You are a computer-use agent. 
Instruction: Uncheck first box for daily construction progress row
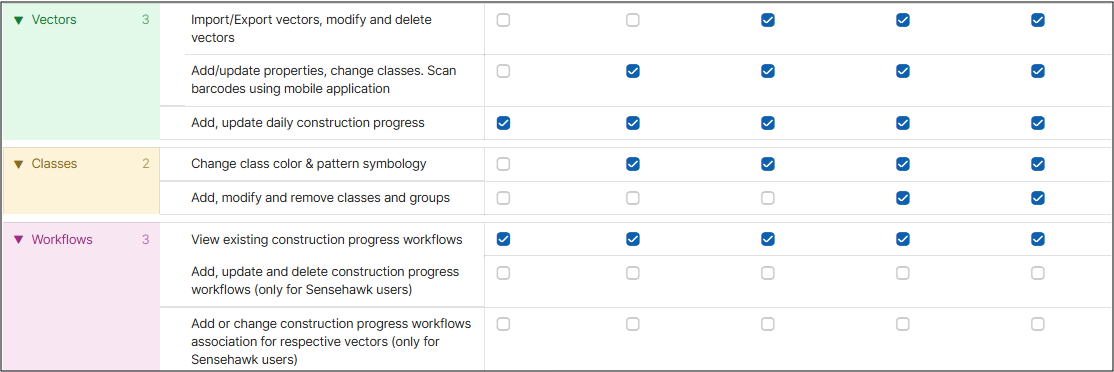pos(503,123)
